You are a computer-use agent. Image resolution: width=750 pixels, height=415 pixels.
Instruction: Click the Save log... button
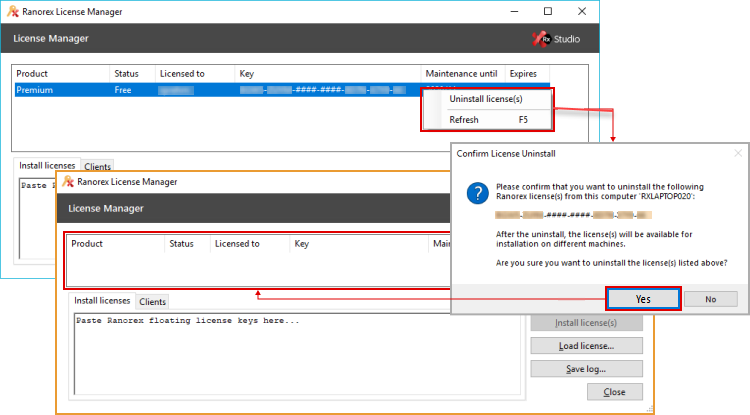pyautogui.click(x=586, y=369)
